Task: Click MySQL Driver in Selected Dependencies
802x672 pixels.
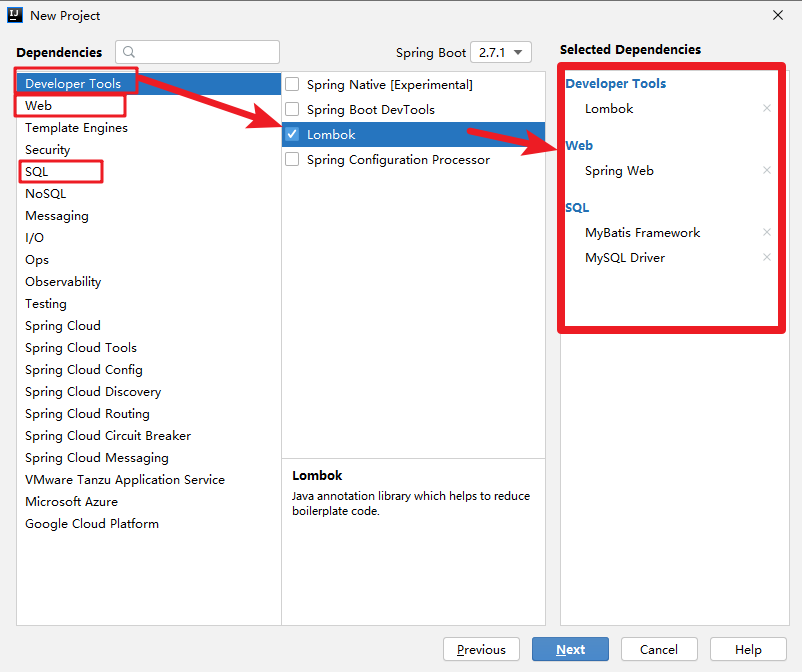Action: [625, 257]
